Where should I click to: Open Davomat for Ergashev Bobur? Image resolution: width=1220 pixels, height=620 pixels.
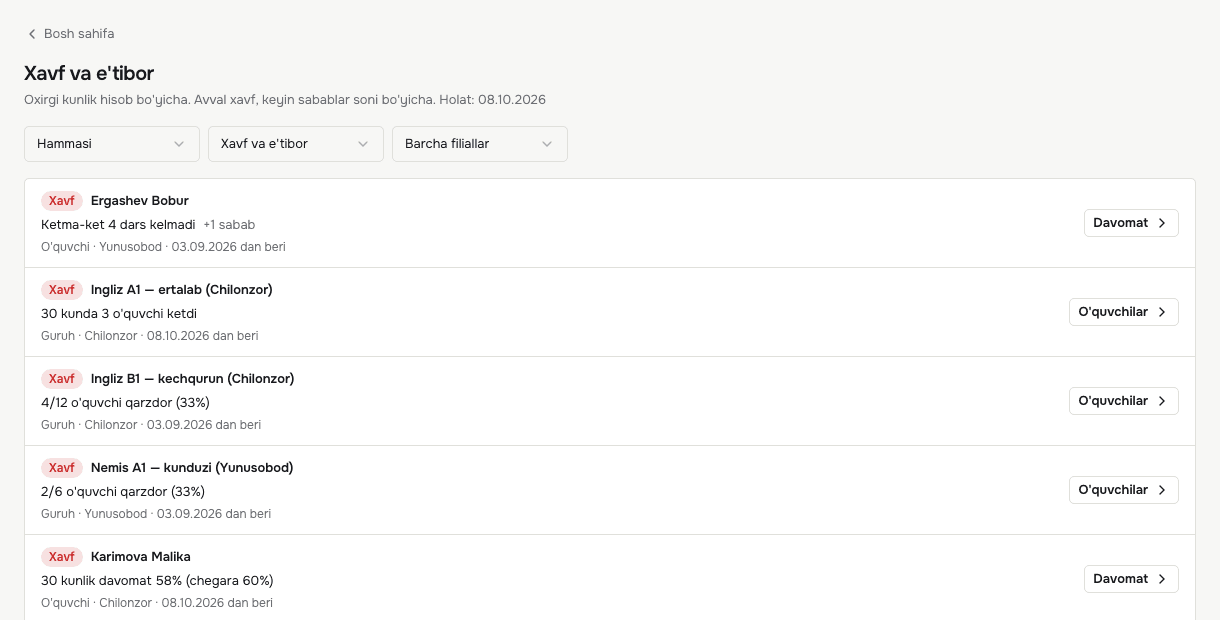point(1131,223)
